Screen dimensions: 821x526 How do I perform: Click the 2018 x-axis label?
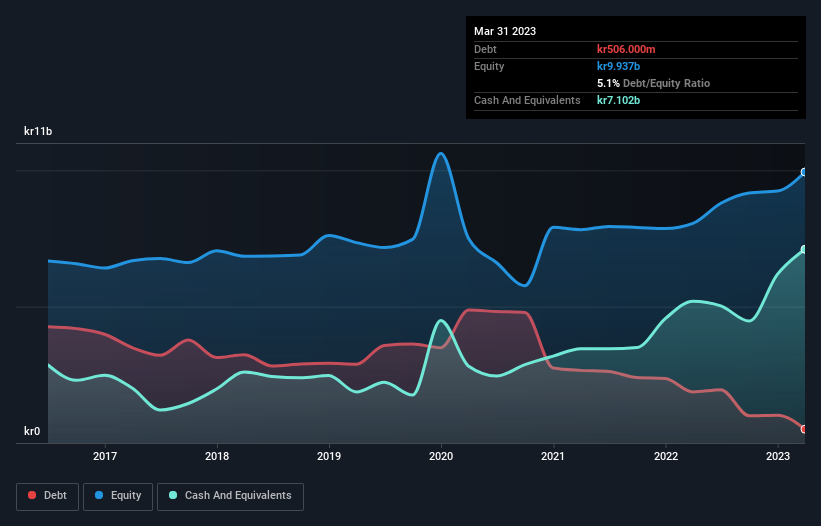pos(217,456)
